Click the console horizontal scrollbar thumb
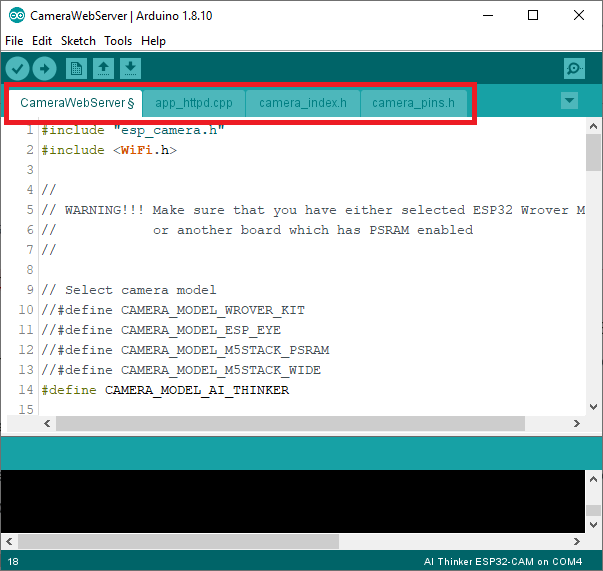The width and height of the screenshot is (603, 571). [178, 541]
